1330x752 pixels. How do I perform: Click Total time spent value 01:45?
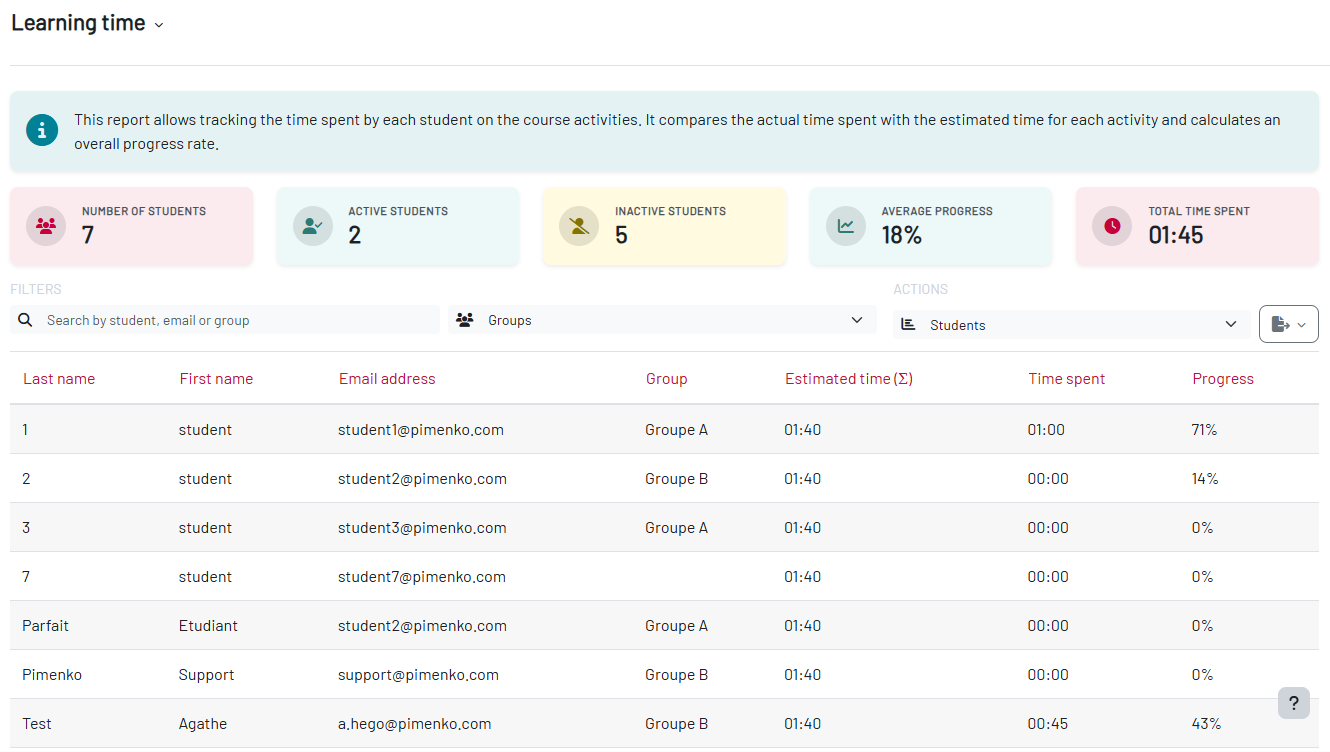[x=1176, y=236]
